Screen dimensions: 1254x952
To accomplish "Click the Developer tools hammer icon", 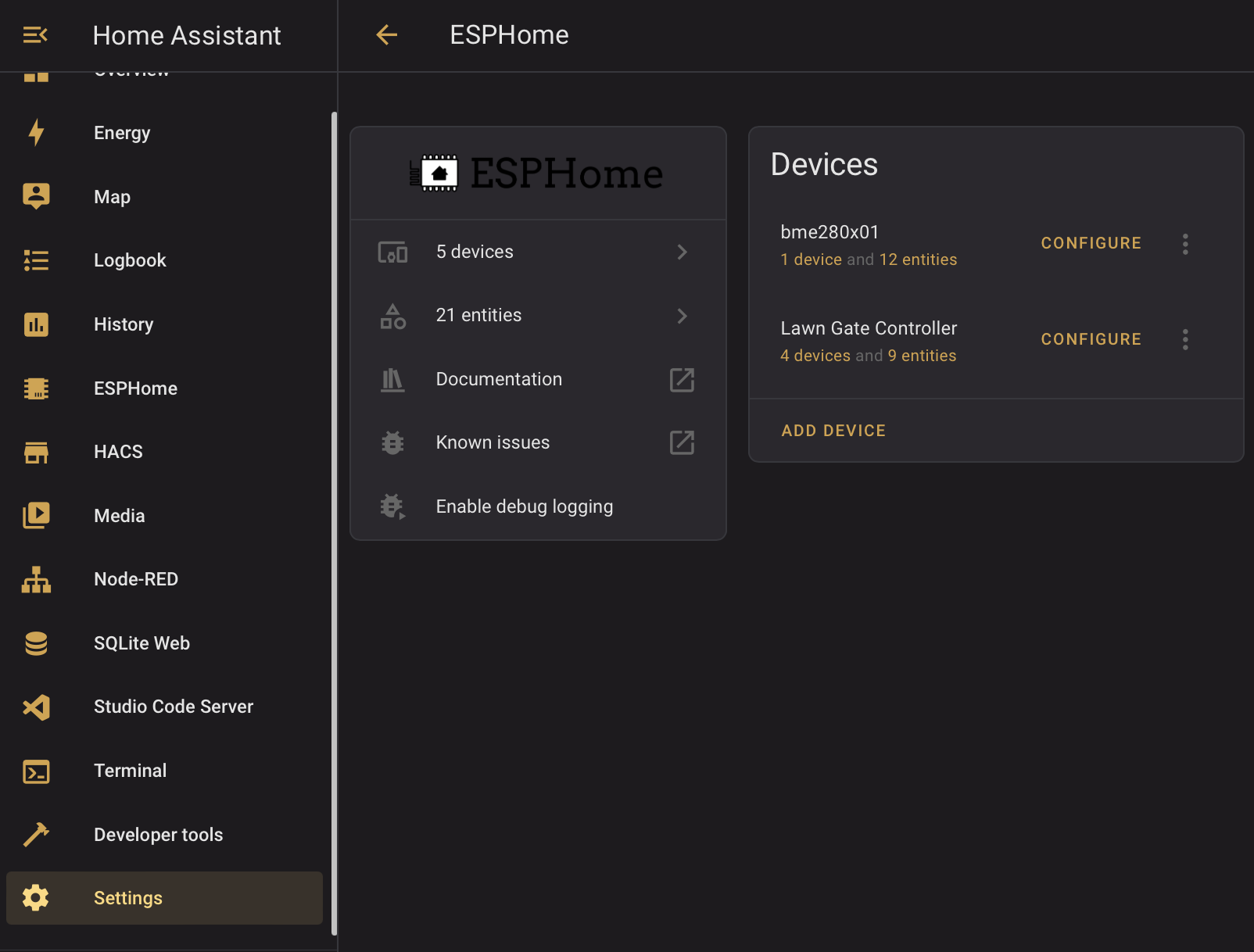I will coord(35,834).
